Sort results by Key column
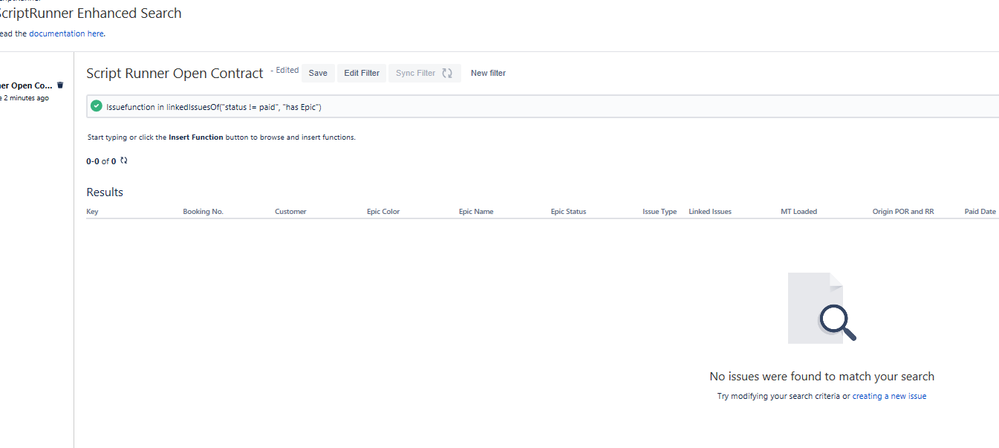The width and height of the screenshot is (999, 448). pyautogui.click(x=92, y=212)
